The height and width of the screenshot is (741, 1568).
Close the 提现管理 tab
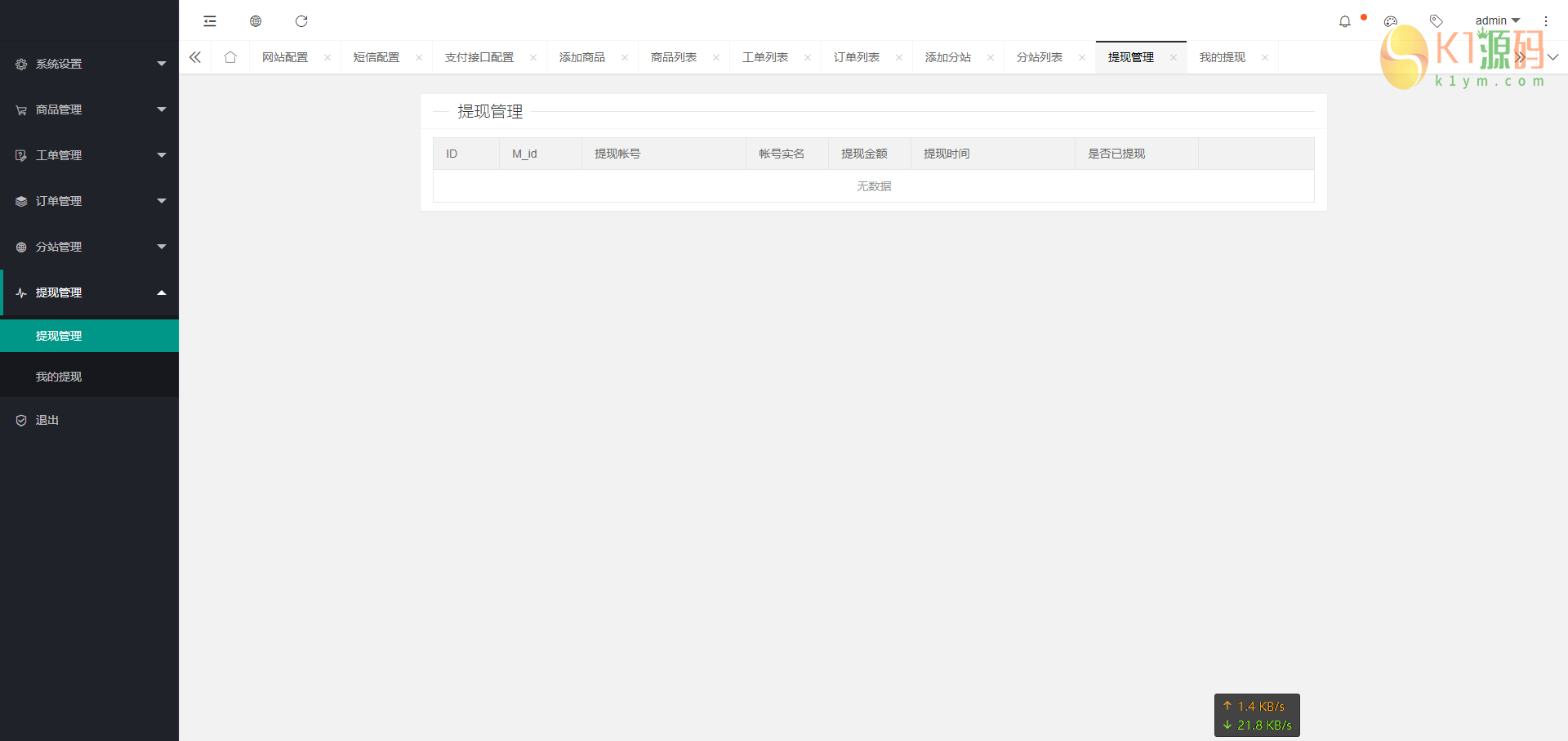click(1174, 57)
